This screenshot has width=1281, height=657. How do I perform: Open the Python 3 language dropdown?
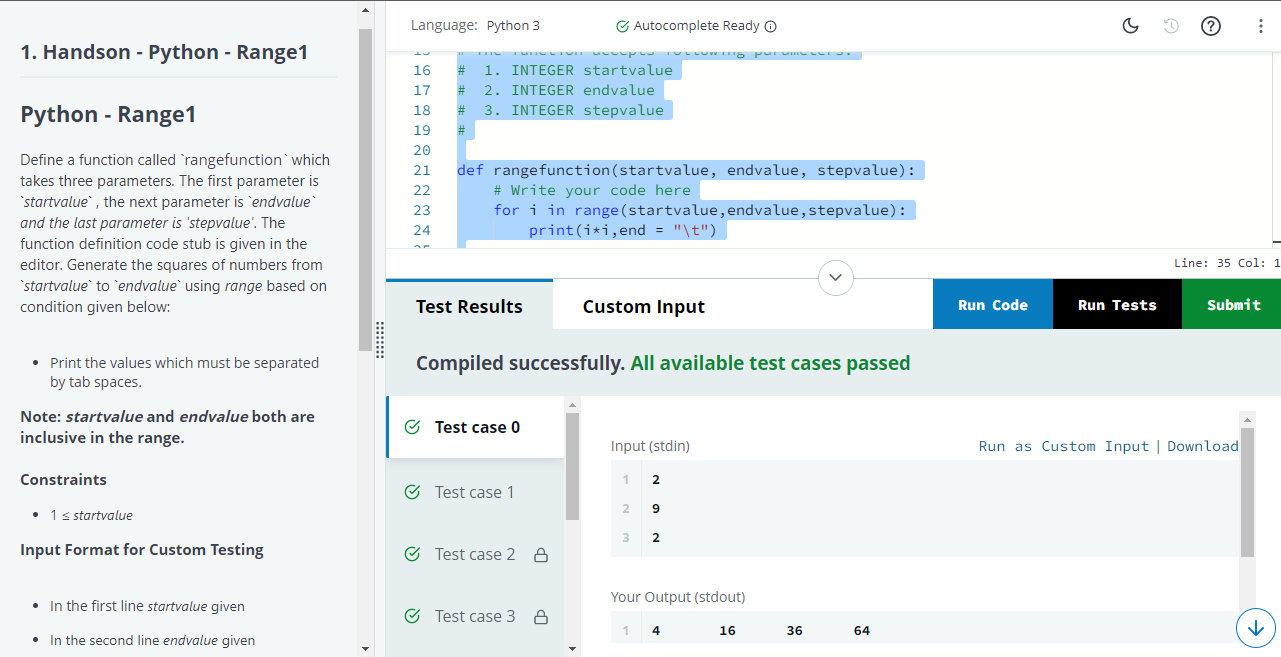[513, 26]
